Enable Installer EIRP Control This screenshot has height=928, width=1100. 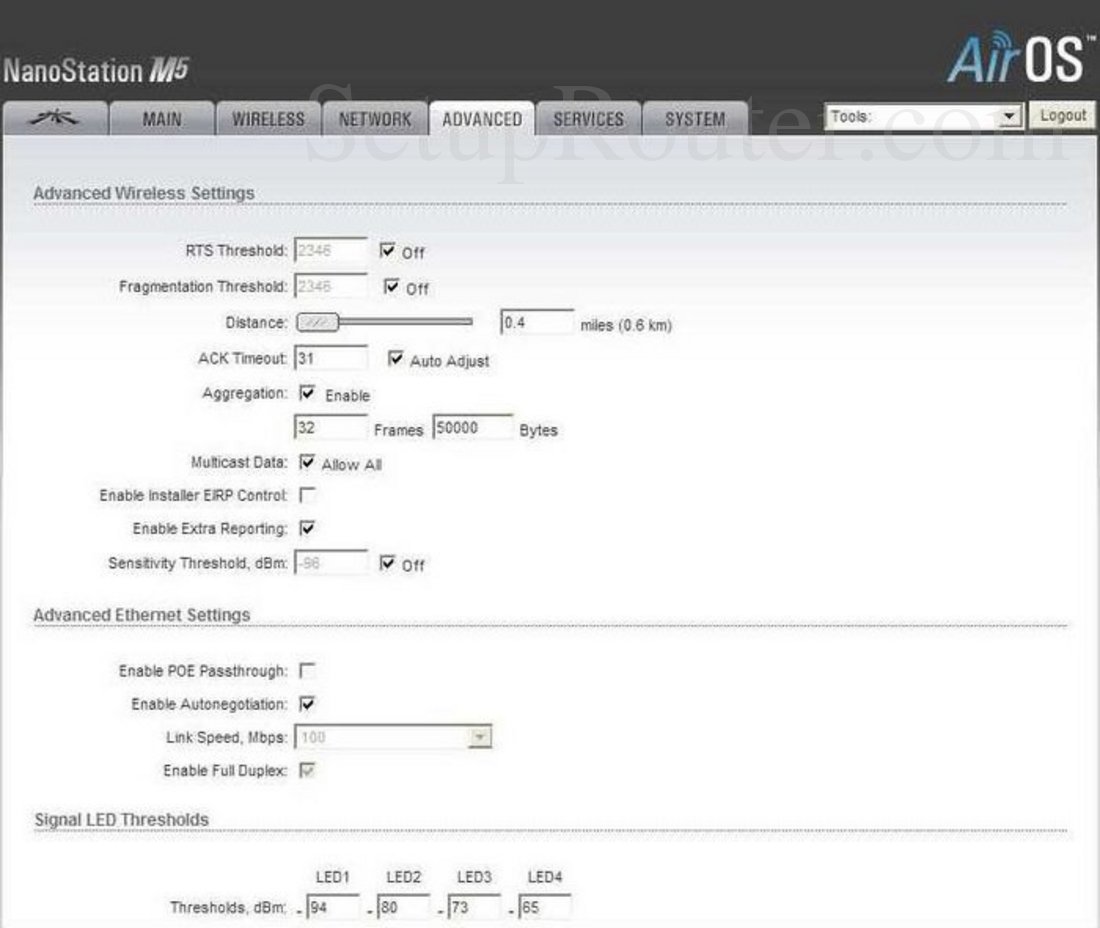tap(308, 494)
